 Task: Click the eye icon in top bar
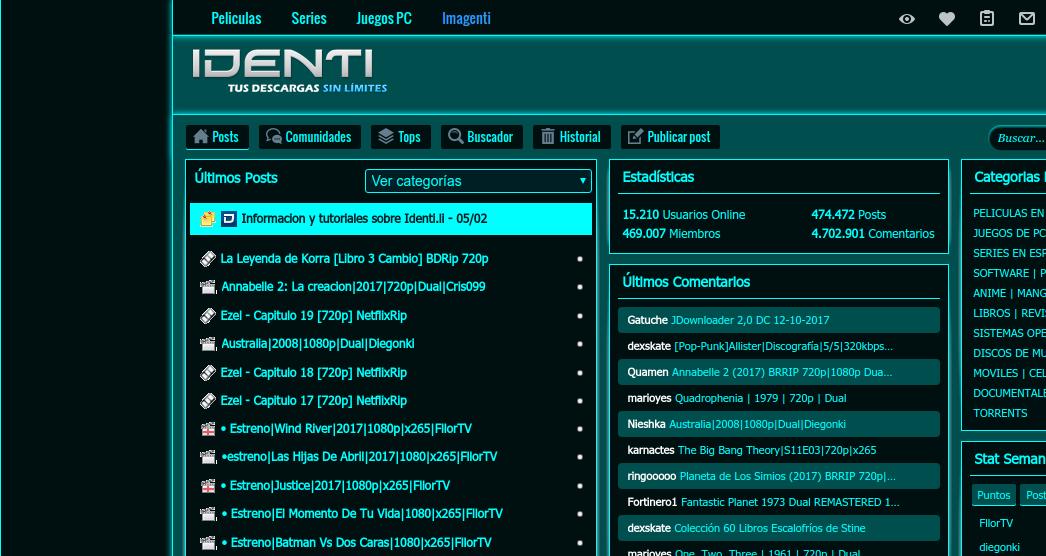click(907, 19)
